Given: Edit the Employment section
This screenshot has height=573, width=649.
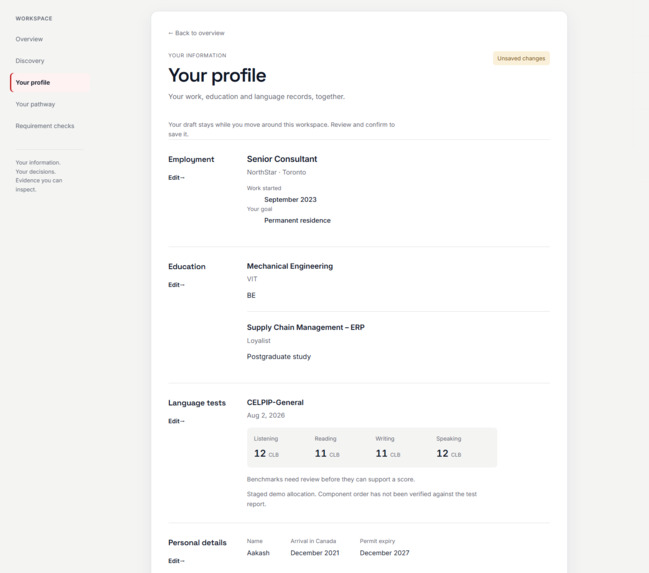Looking at the screenshot, I should (x=176, y=178).
